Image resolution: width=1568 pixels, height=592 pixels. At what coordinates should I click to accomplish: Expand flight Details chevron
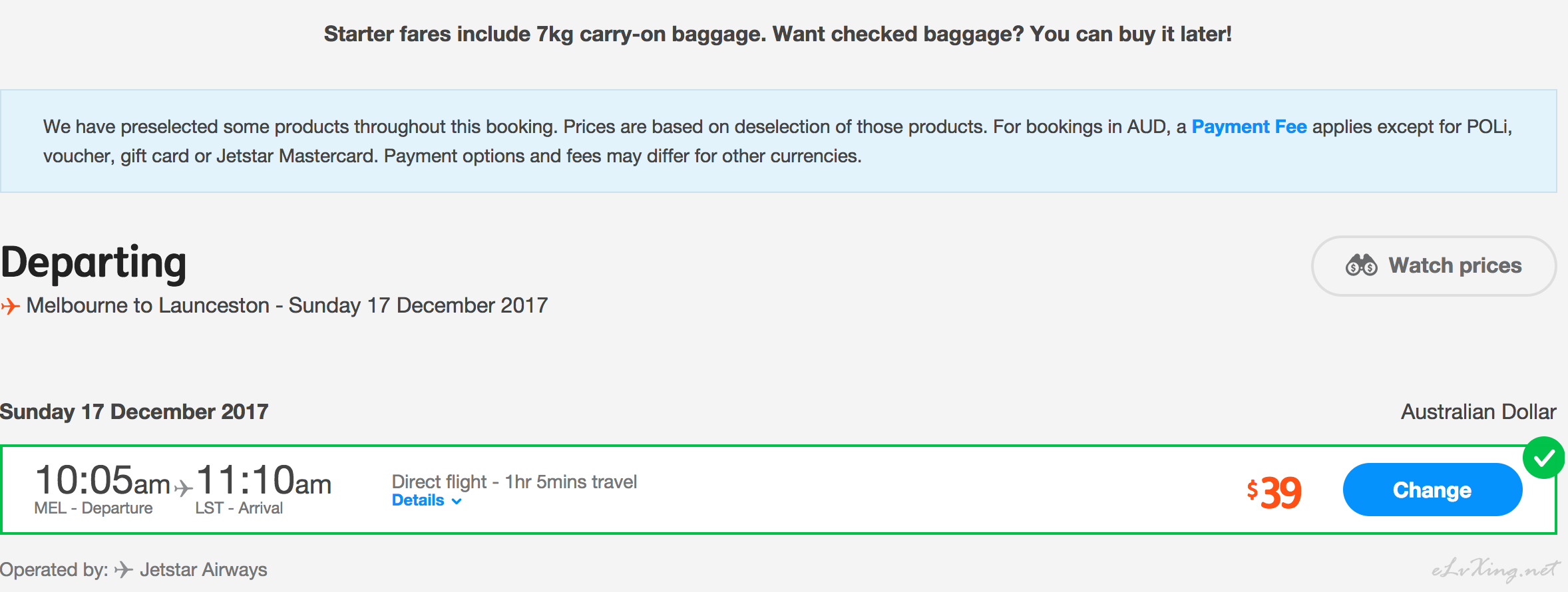click(x=457, y=501)
